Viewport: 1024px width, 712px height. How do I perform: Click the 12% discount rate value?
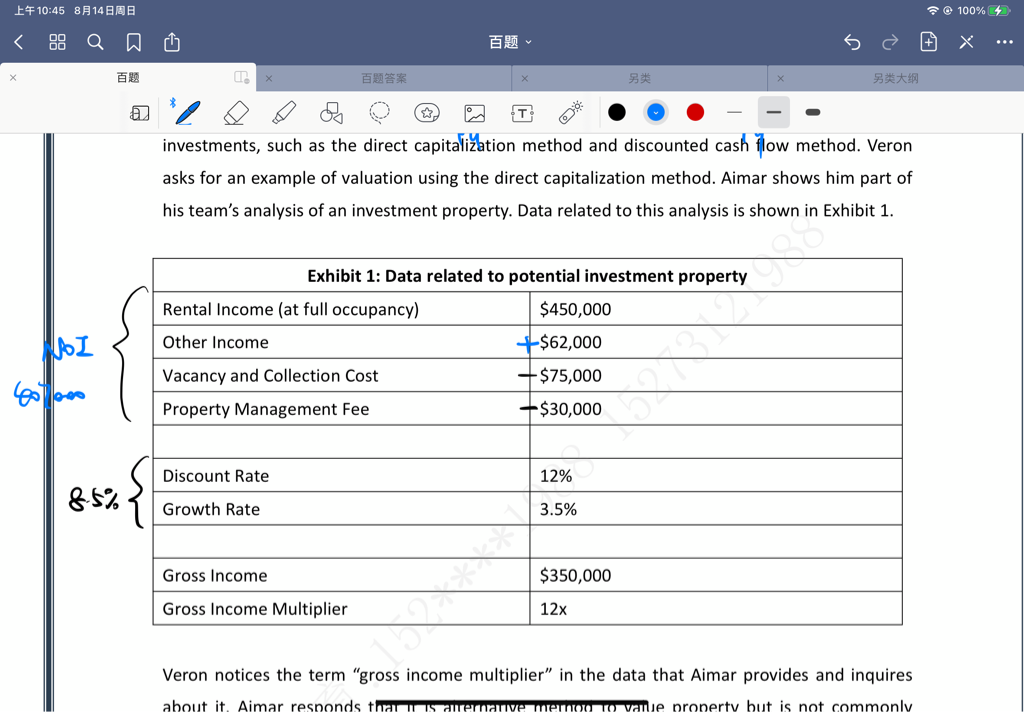point(556,476)
